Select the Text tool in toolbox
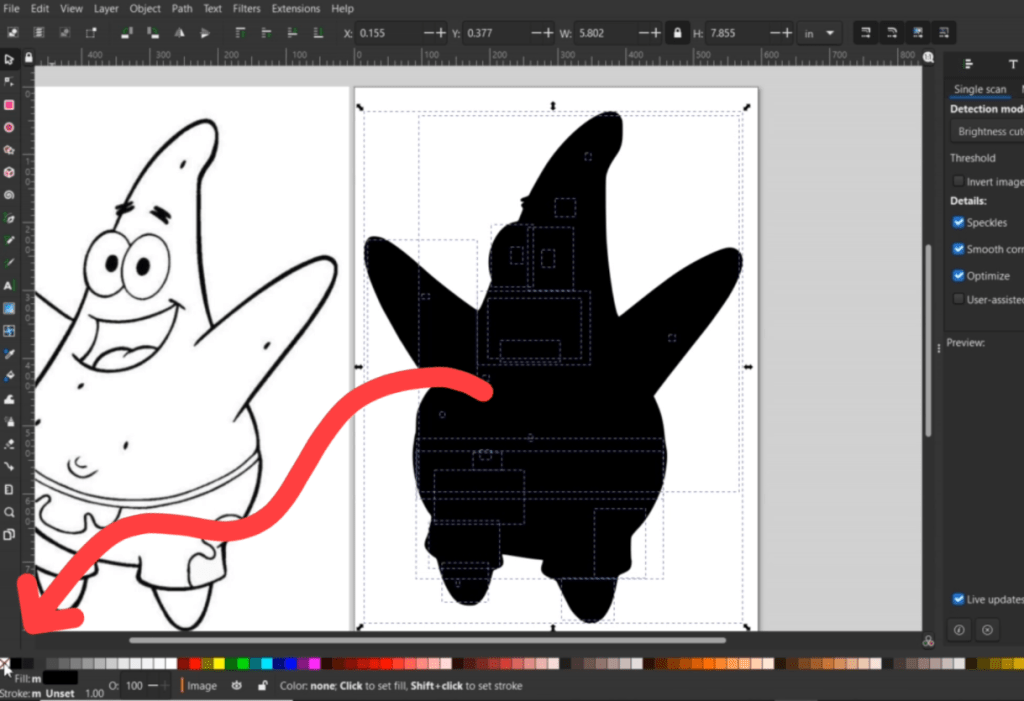This screenshot has height=701, width=1024. click(x=9, y=286)
